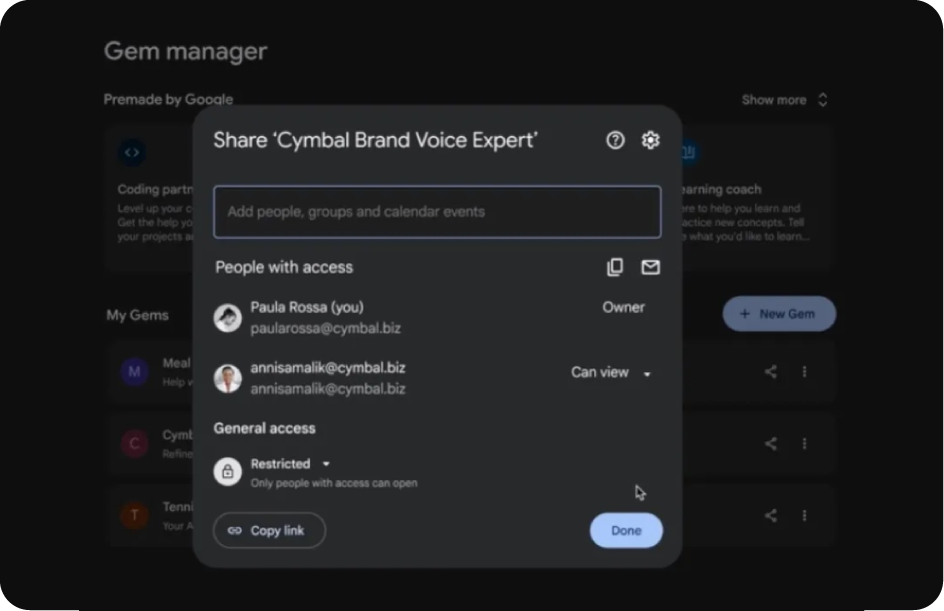Click the General access heading

[264, 428]
